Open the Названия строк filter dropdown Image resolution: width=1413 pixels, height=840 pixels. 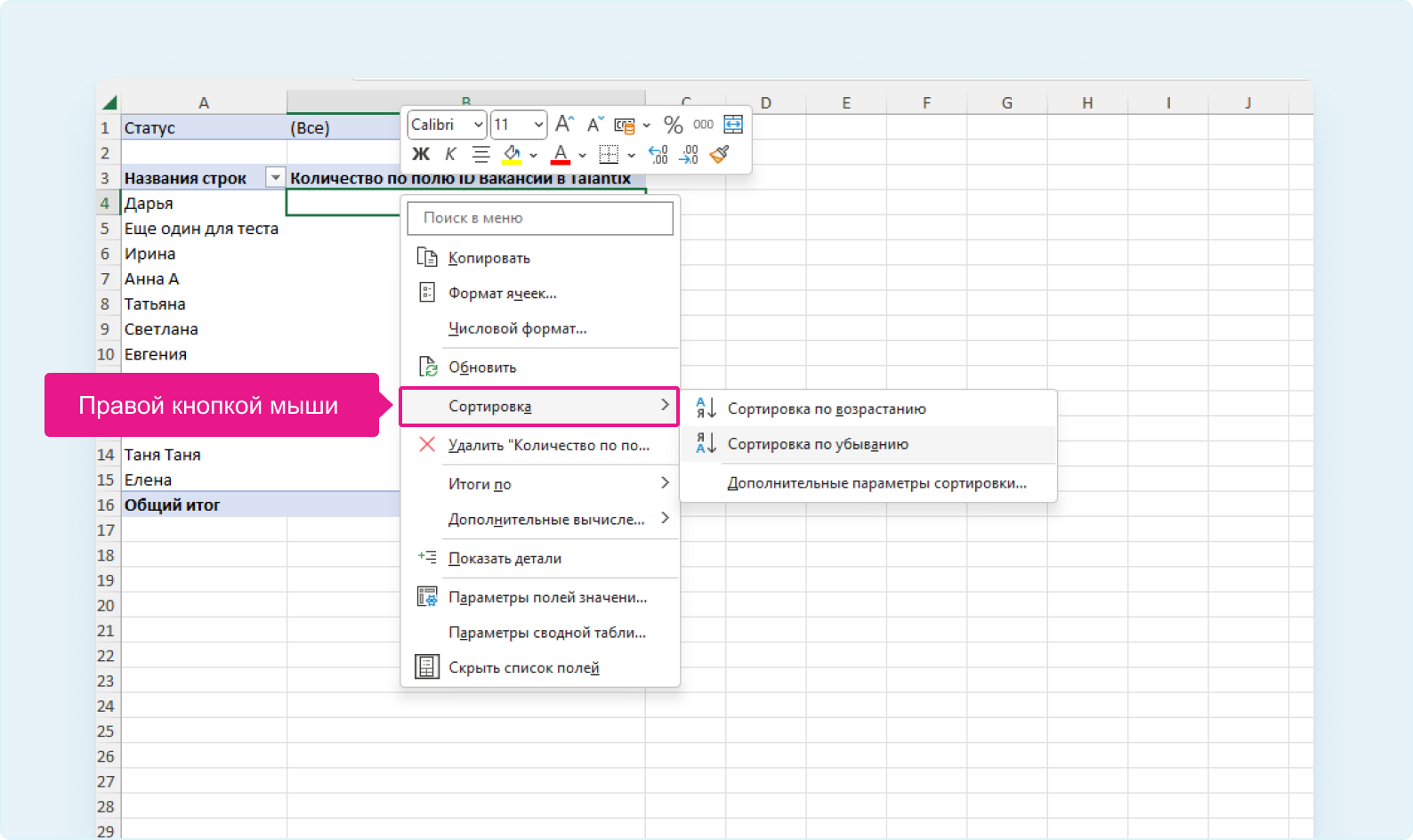click(275, 178)
